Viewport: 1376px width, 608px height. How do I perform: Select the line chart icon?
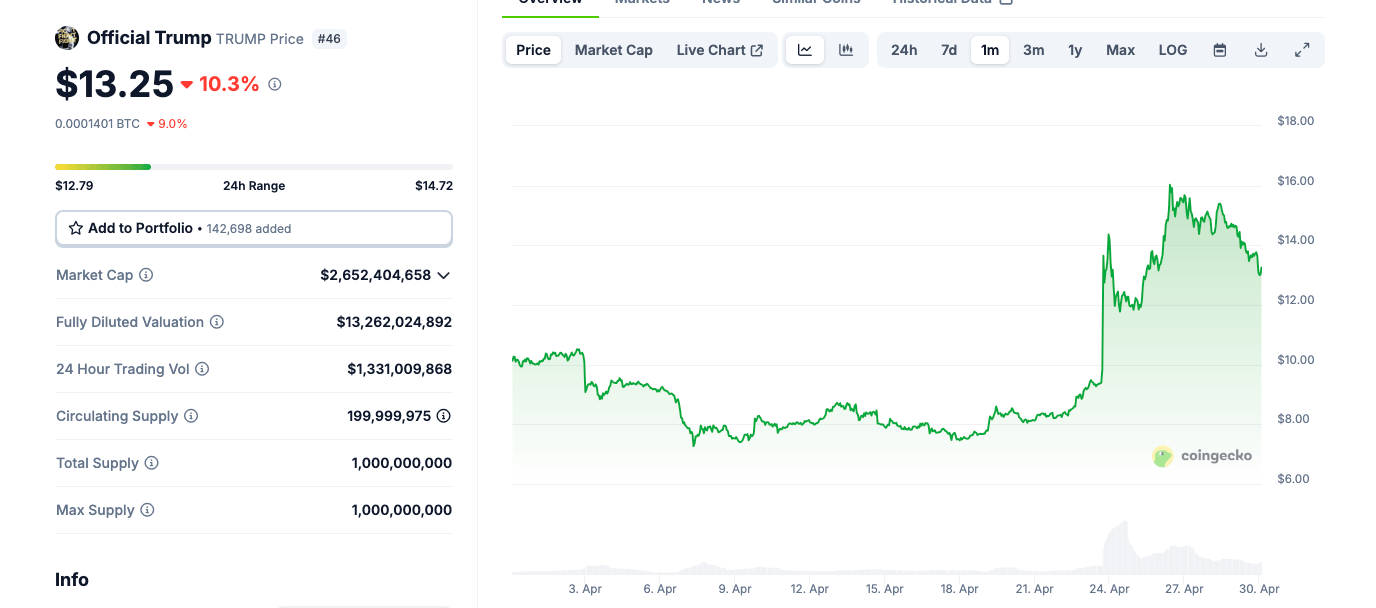pyautogui.click(x=804, y=49)
